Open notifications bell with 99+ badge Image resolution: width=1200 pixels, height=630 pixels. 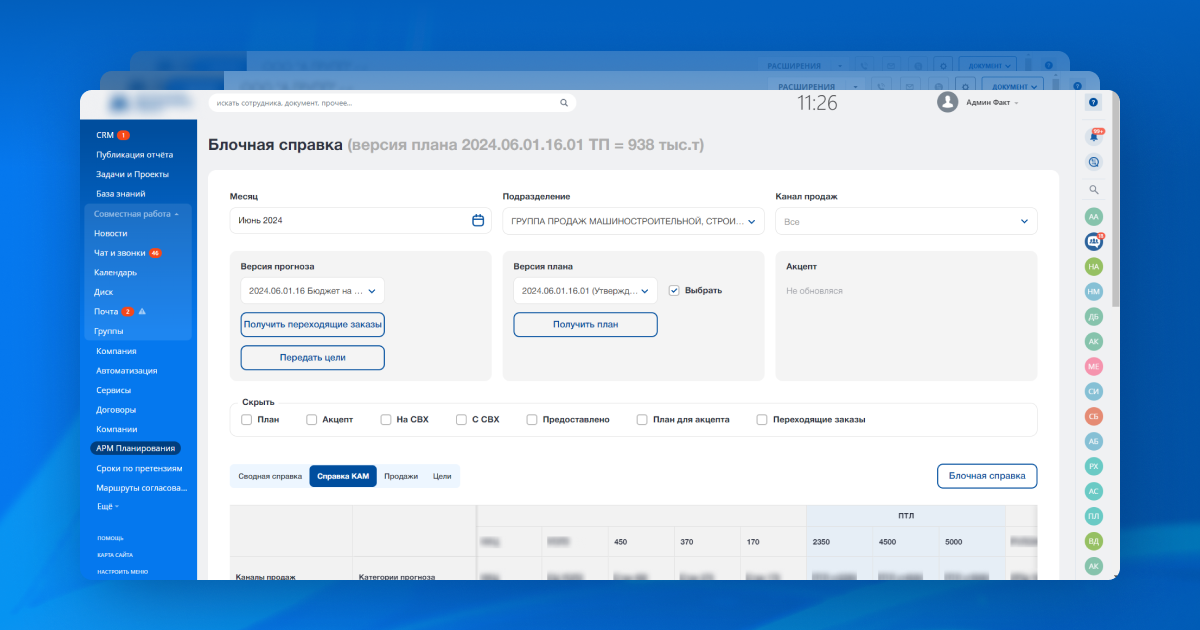pyautogui.click(x=1094, y=137)
